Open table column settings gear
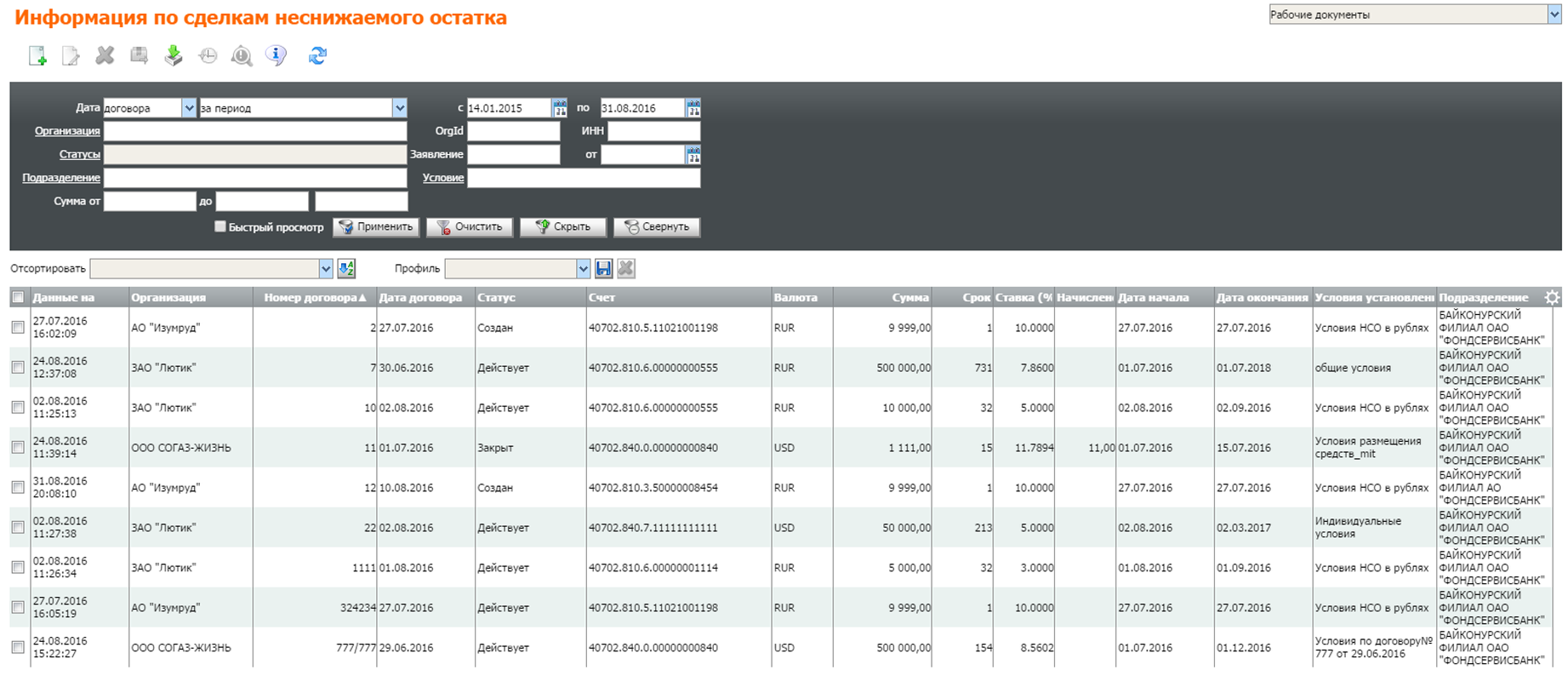This screenshot has width=1568, height=676. [x=1552, y=297]
